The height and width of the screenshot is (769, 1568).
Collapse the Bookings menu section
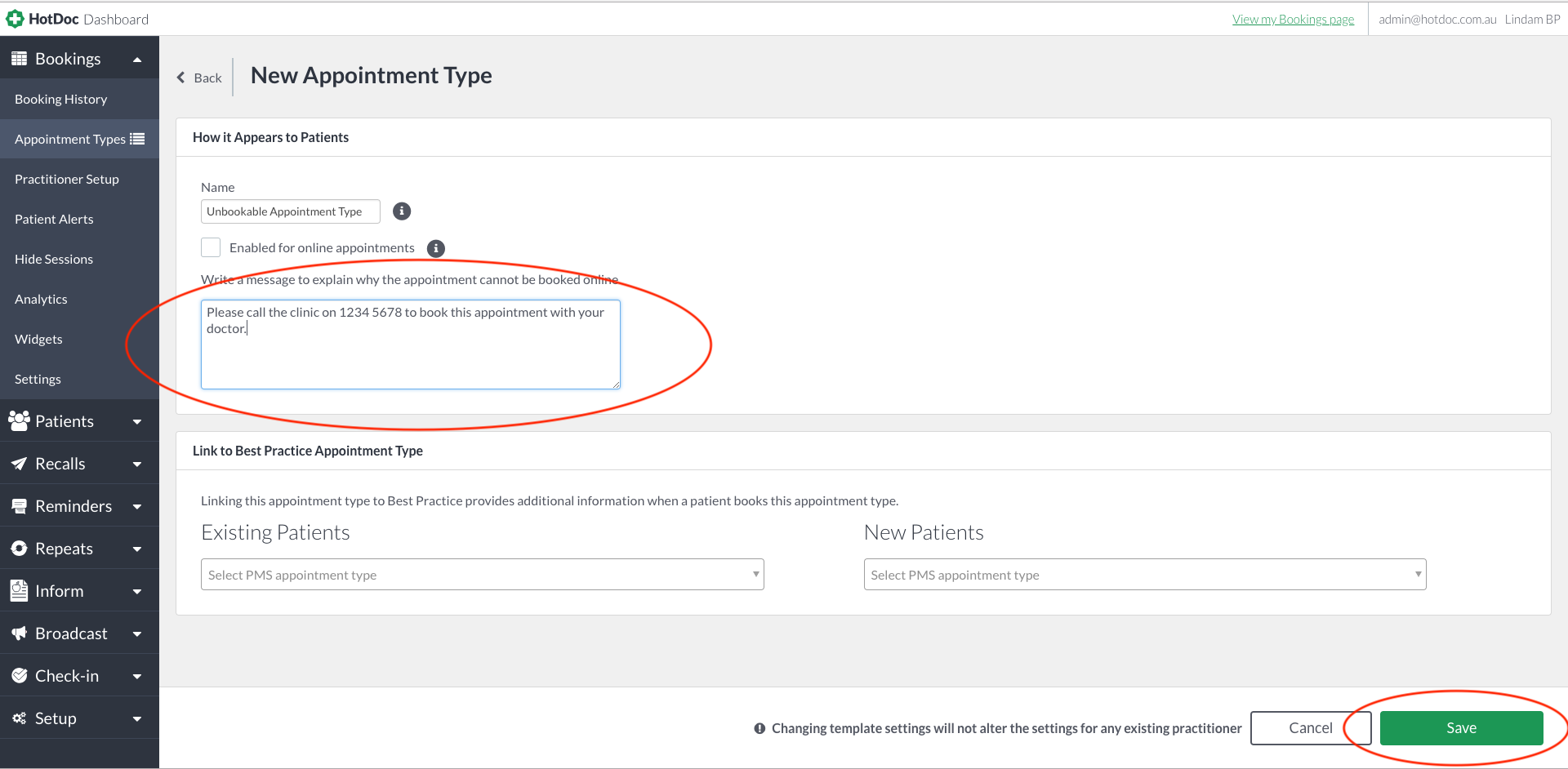(137, 59)
